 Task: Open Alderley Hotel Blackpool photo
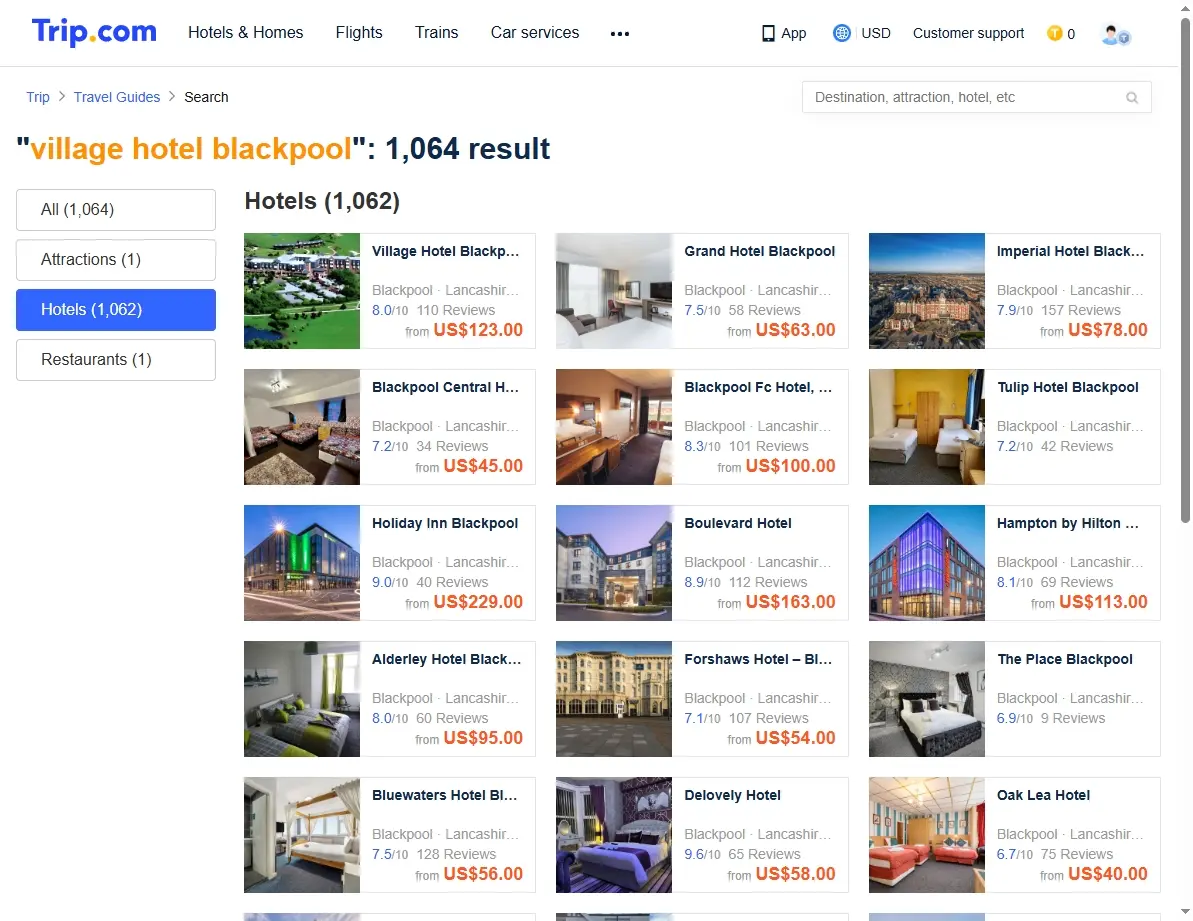click(x=302, y=700)
